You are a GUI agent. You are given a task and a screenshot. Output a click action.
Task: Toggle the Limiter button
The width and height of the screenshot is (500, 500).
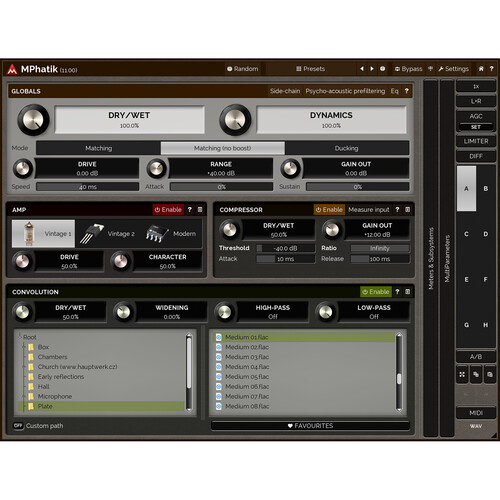pyautogui.click(x=476, y=141)
